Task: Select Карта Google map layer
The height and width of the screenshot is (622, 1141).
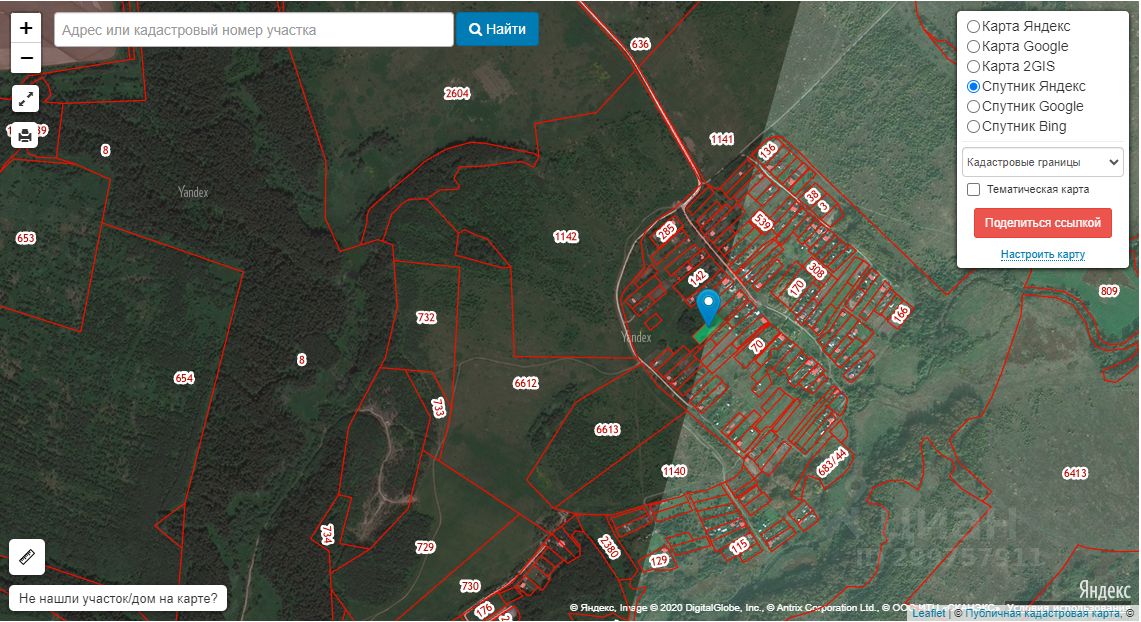Action: click(973, 47)
